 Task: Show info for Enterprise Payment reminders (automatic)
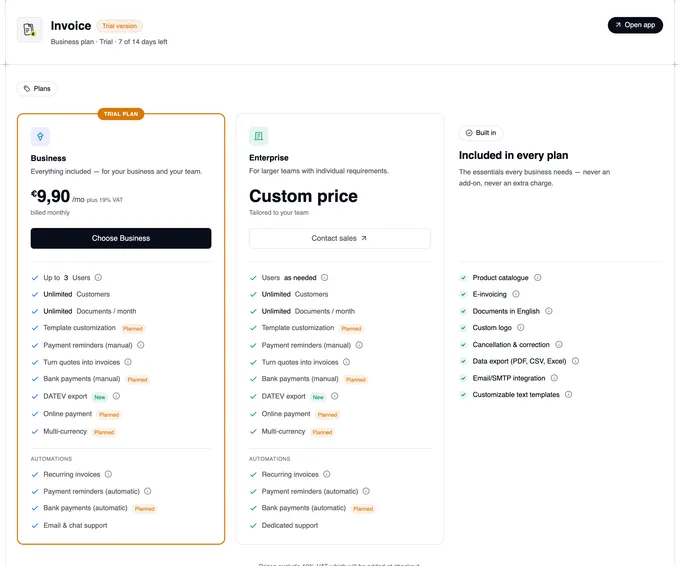coord(366,491)
